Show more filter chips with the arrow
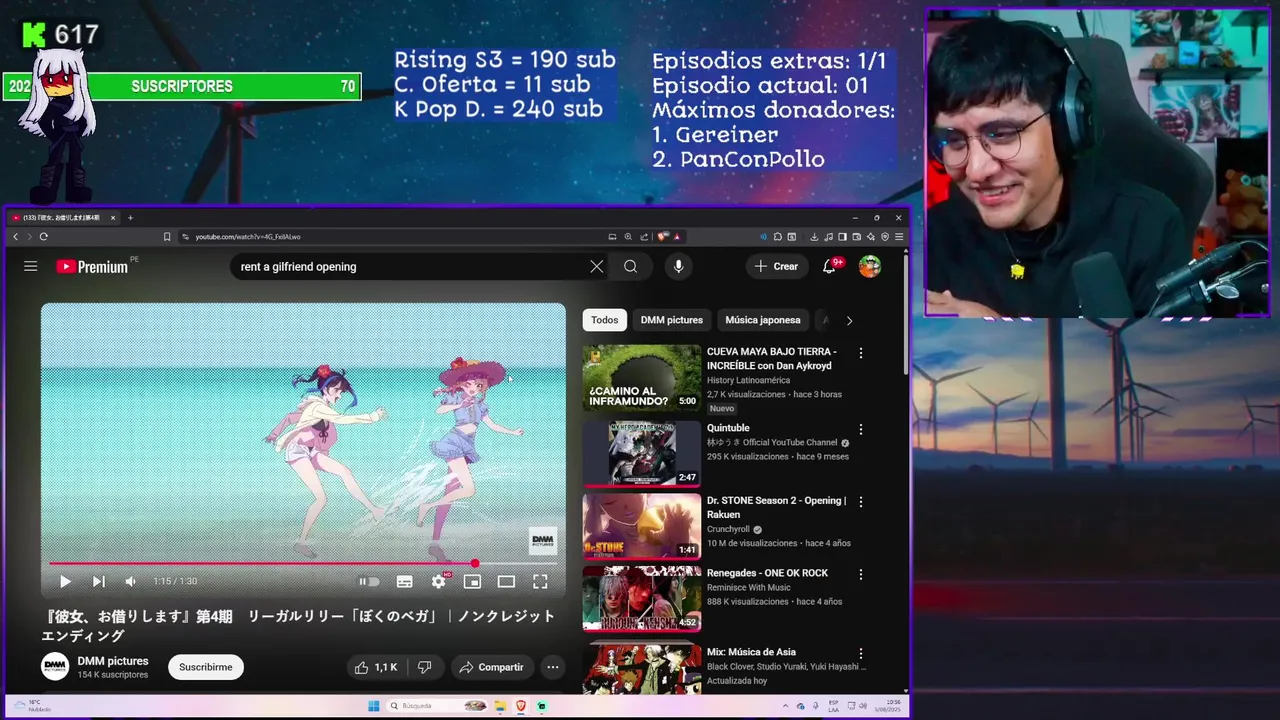 tap(849, 320)
